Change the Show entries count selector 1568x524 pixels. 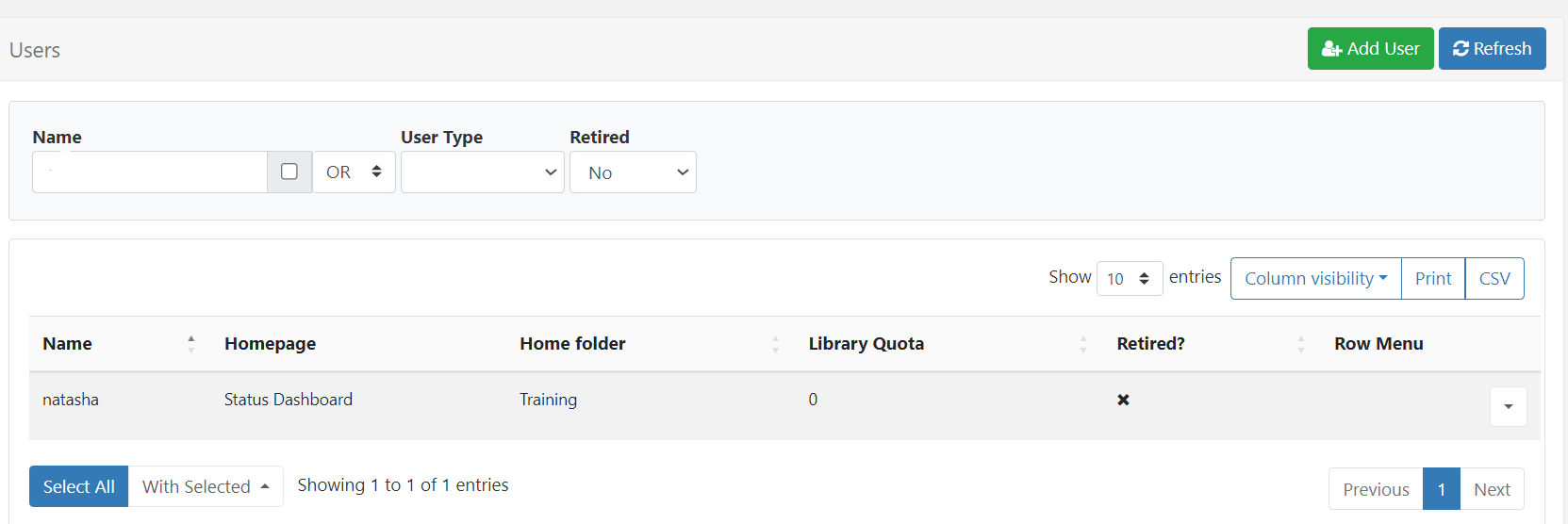tap(1129, 279)
